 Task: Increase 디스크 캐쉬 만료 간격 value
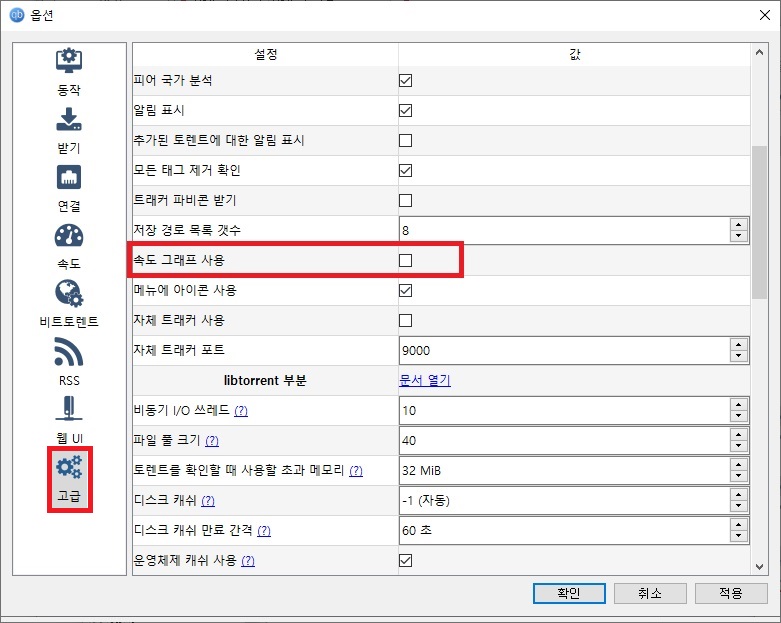[739, 525]
